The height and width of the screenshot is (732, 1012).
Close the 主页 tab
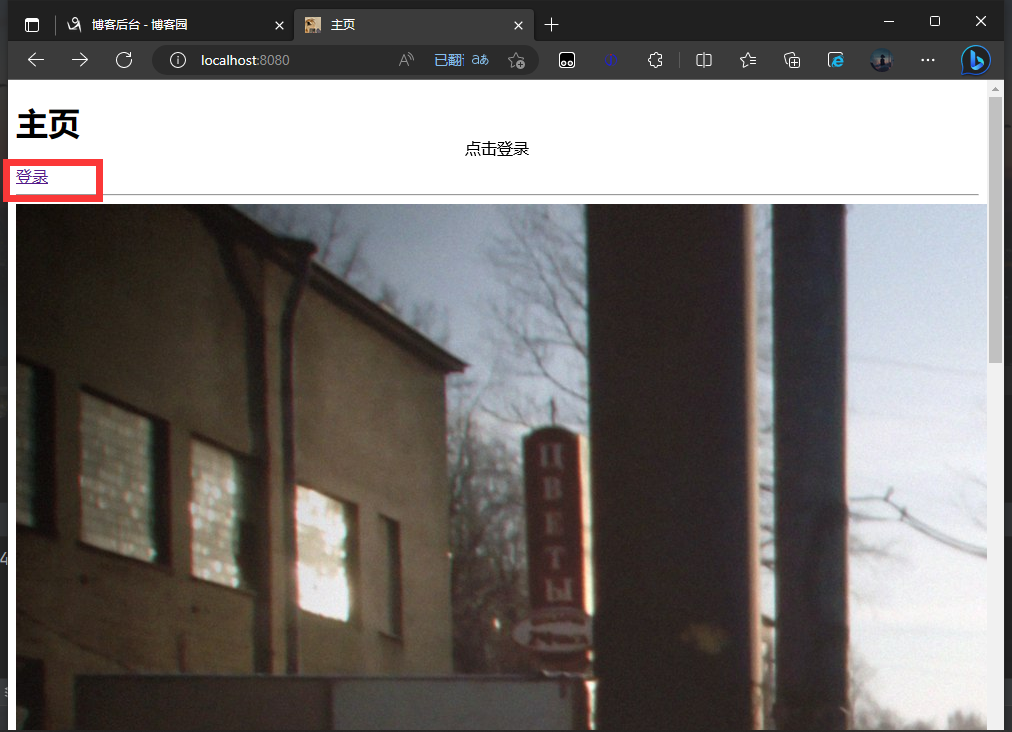tap(518, 25)
